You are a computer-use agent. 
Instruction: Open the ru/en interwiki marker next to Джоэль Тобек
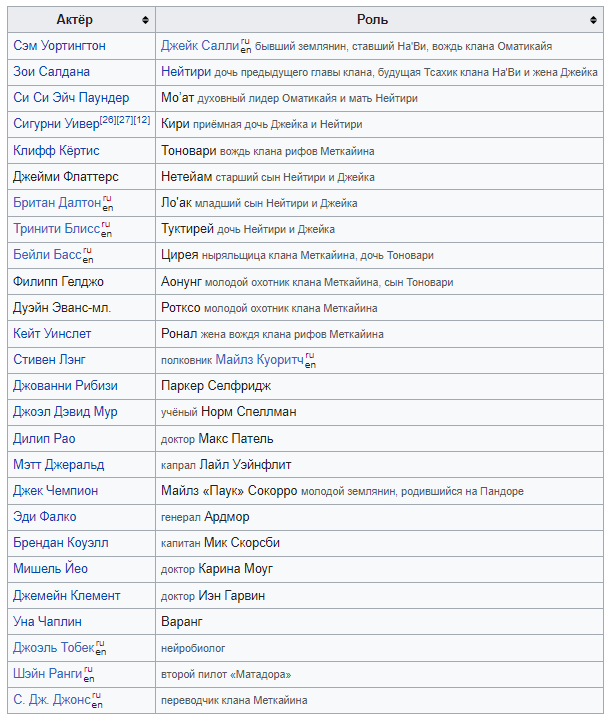101,648
